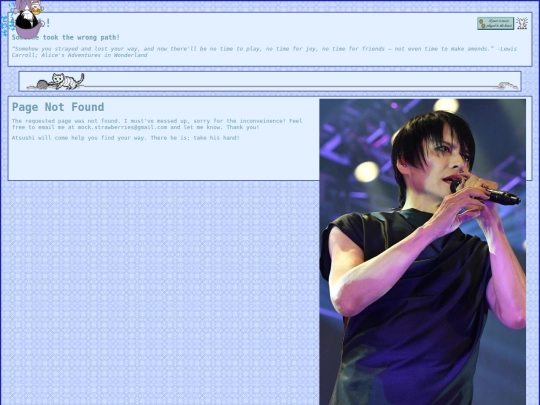Click the Lewis Carroll quote text
540x405 pixels.
pyautogui.click(x=264, y=52)
